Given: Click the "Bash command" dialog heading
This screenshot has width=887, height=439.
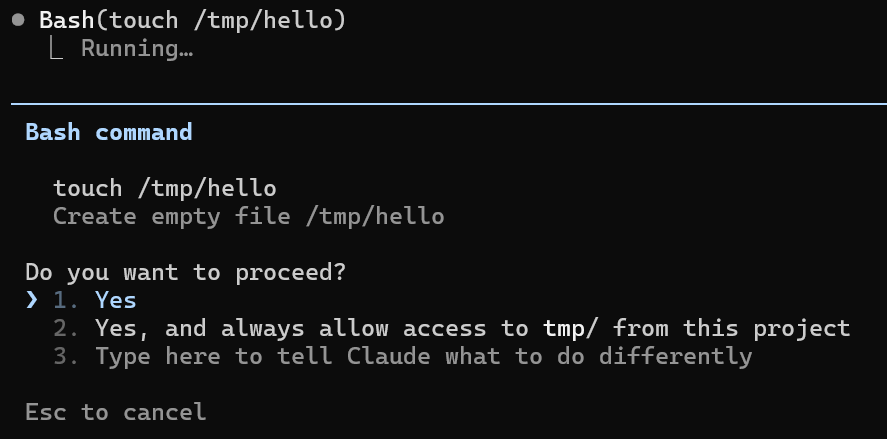Looking at the screenshot, I should pyautogui.click(x=109, y=132).
